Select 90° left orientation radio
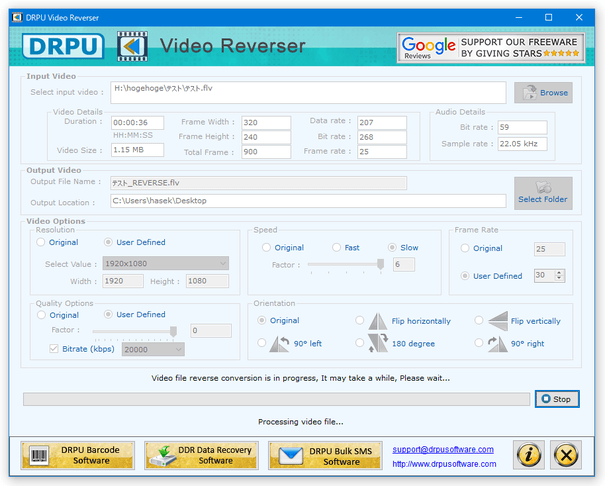The height and width of the screenshot is (486, 605). tap(262, 343)
